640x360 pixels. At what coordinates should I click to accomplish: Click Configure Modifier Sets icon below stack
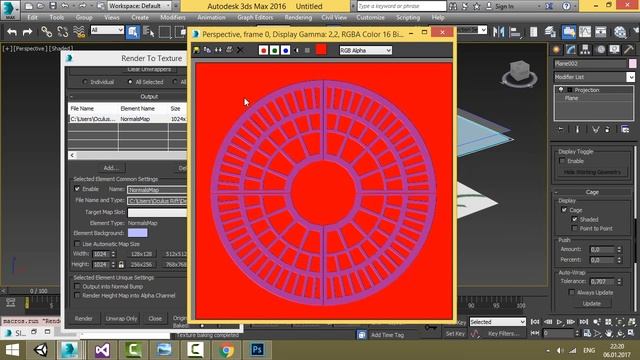(x=625, y=129)
